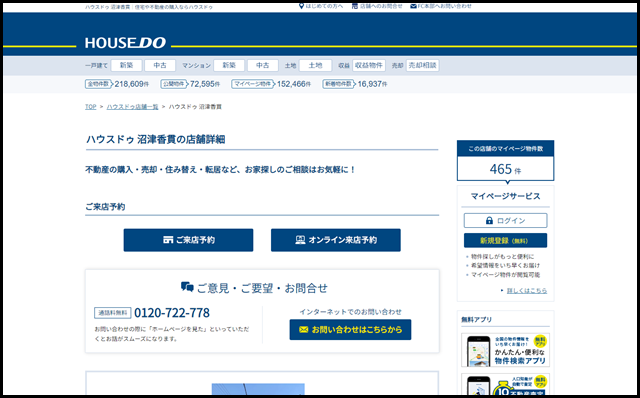This screenshot has width=640, height=398.
Task: Go to TOP in the breadcrumb
Action: (91, 107)
